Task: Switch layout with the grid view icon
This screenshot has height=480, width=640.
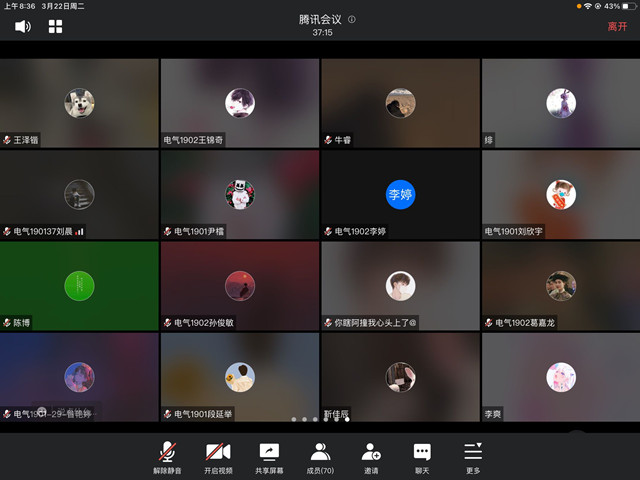Action: [56, 27]
